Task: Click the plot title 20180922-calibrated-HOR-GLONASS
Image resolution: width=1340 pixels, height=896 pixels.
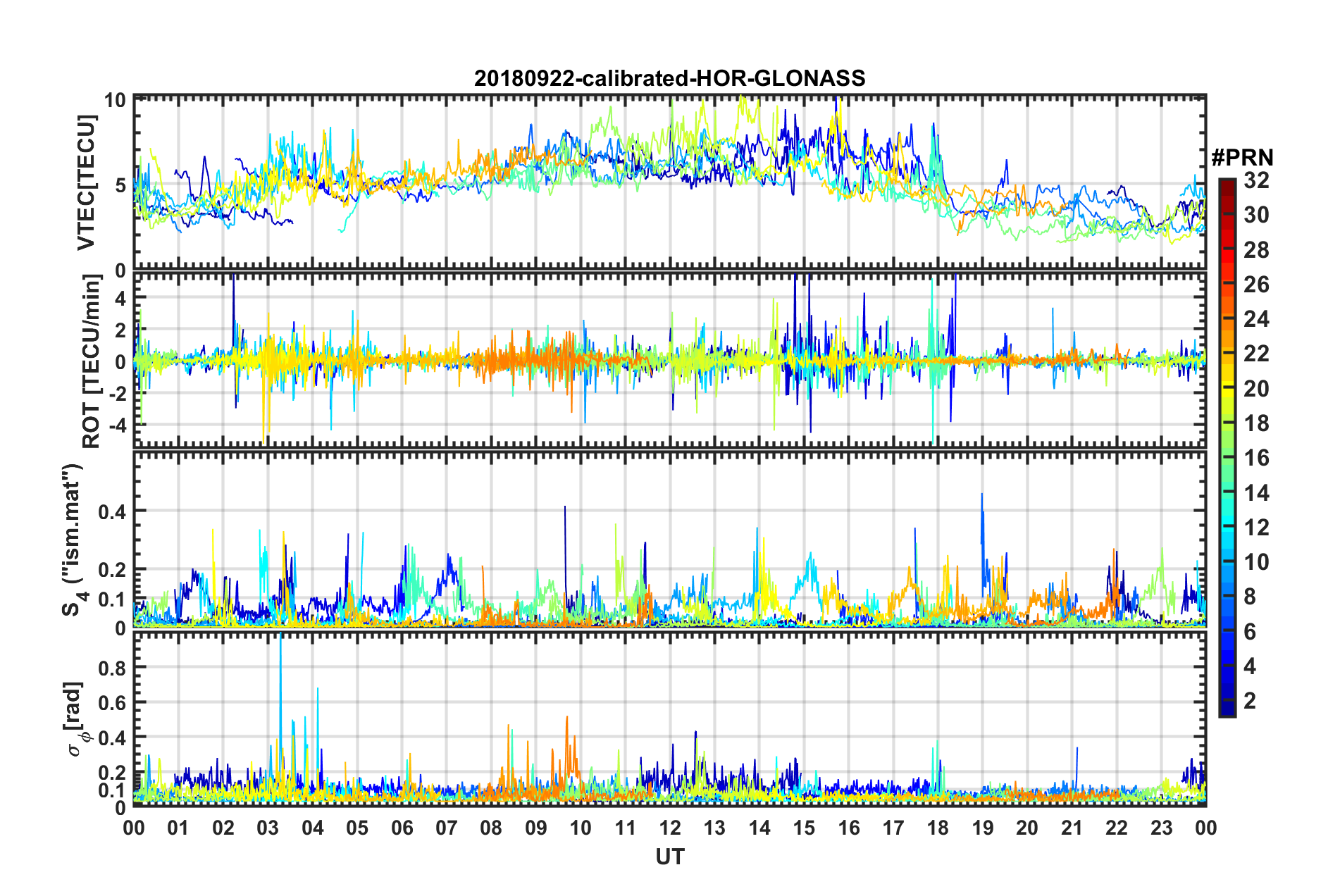Action: coord(669,78)
